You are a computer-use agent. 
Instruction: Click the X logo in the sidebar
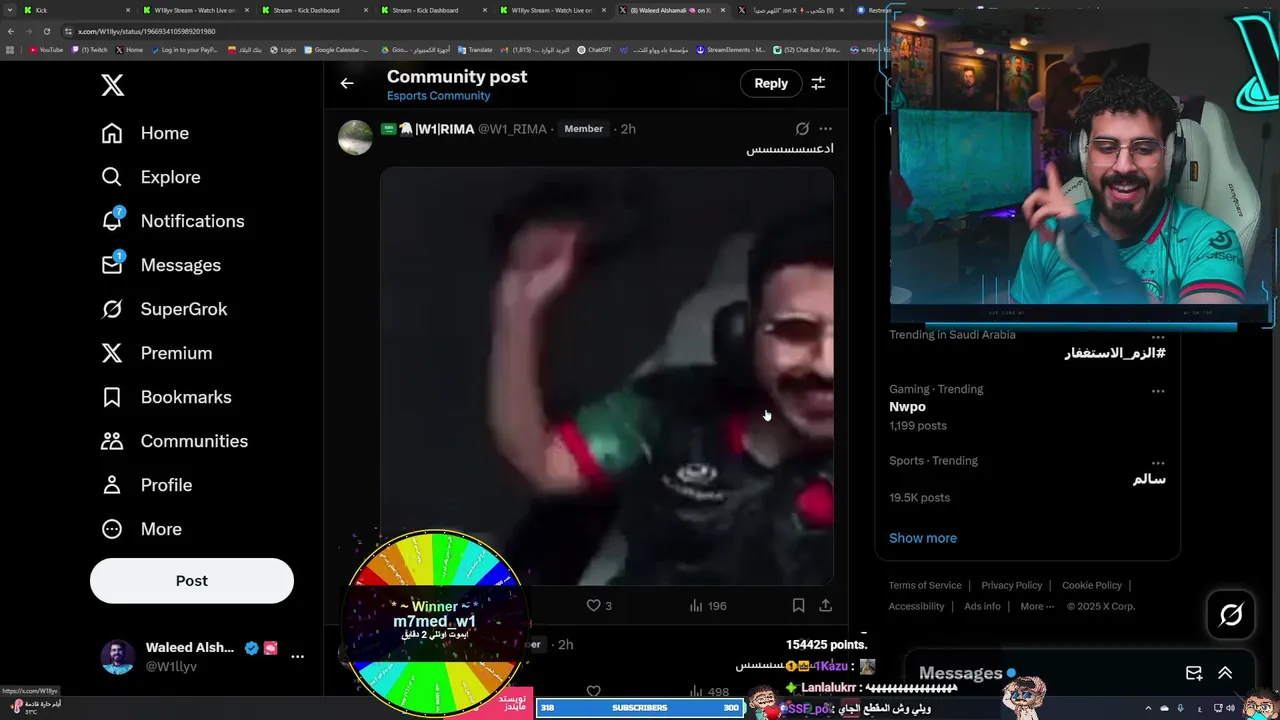[x=113, y=85]
